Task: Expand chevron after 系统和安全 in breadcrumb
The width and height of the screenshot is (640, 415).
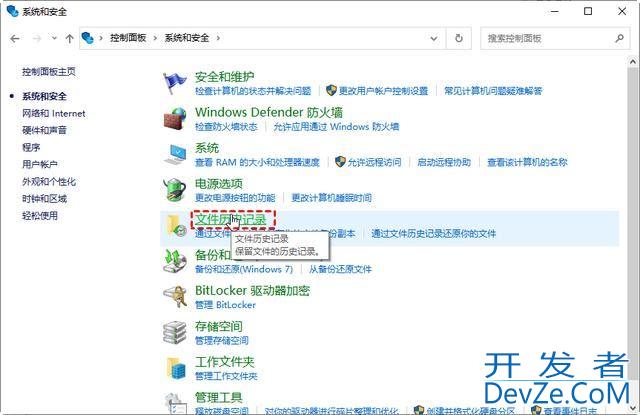Action: (218, 38)
